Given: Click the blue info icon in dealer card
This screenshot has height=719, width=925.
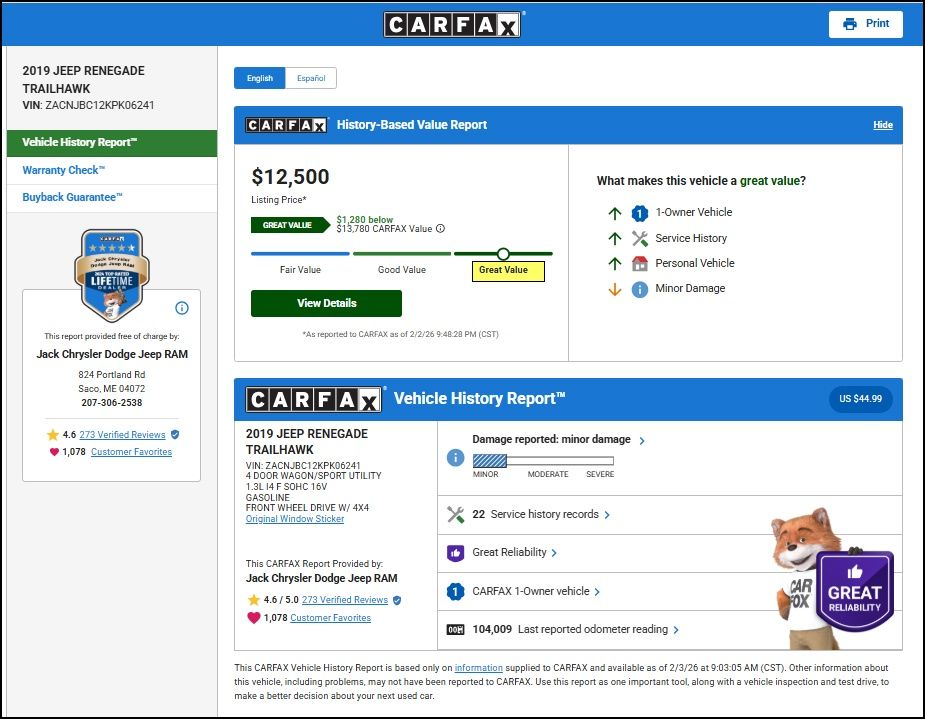Looking at the screenshot, I should click(182, 308).
